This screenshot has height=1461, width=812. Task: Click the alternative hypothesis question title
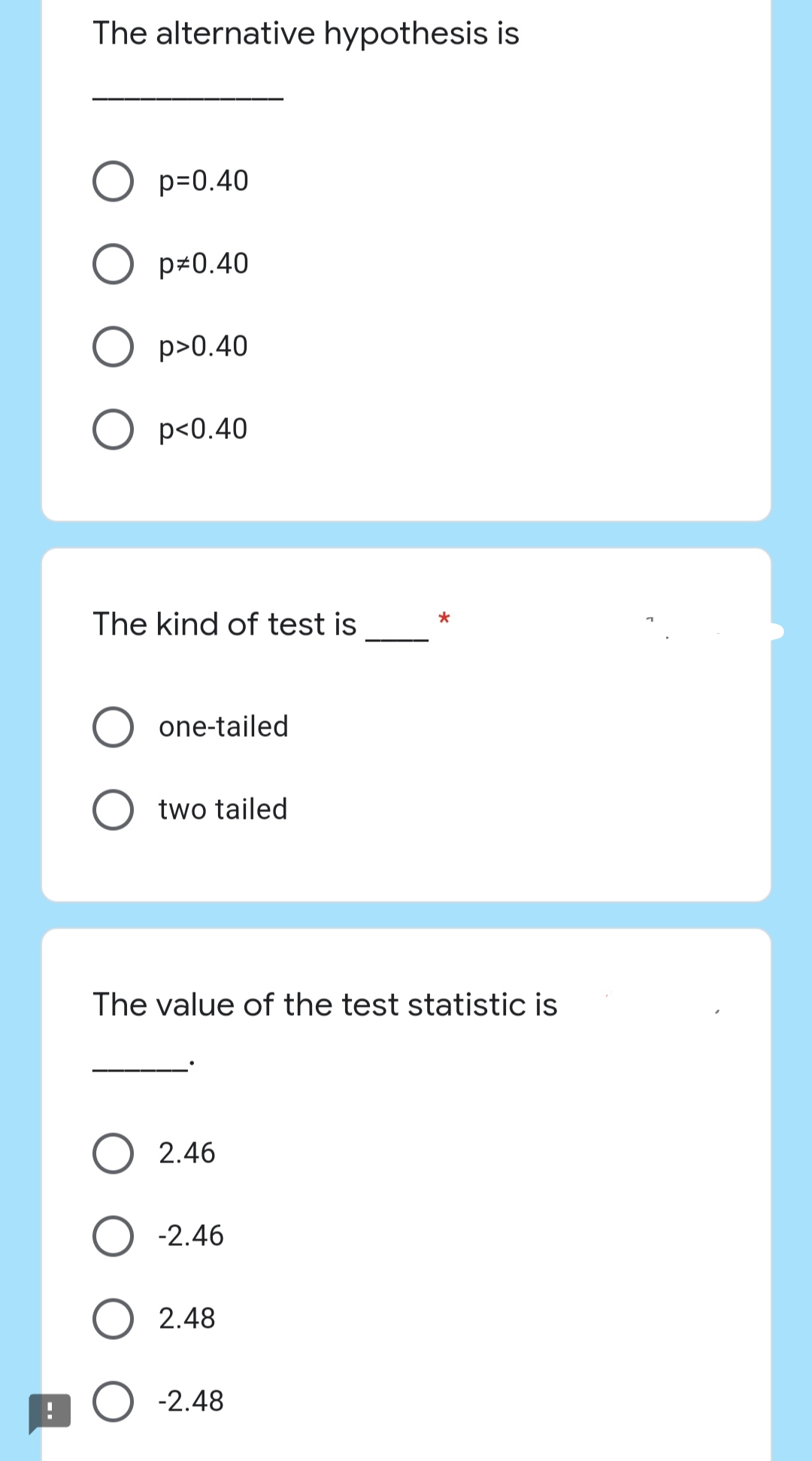(x=305, y=33)
